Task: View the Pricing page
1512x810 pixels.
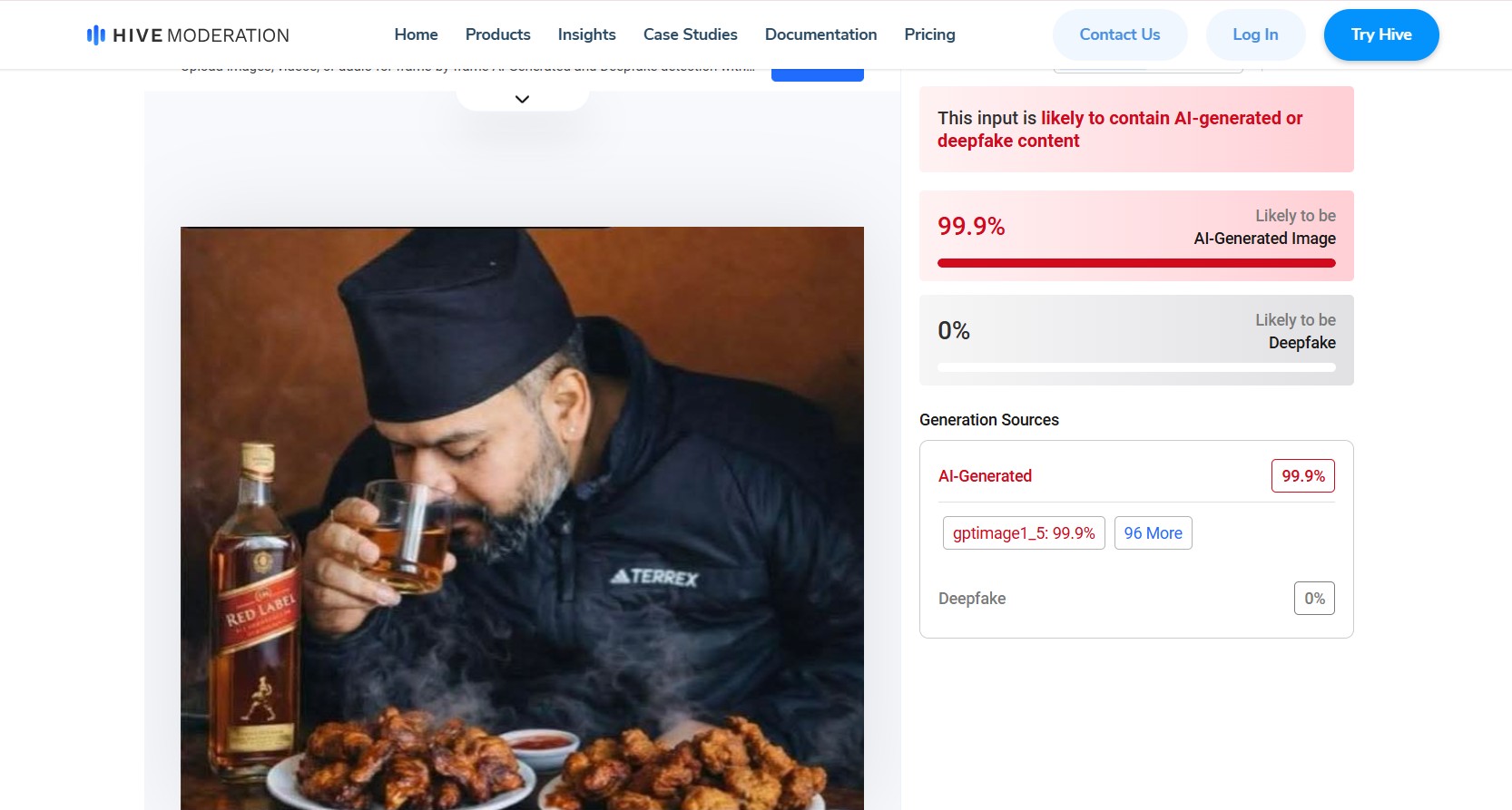Action: tap(929, 34)
